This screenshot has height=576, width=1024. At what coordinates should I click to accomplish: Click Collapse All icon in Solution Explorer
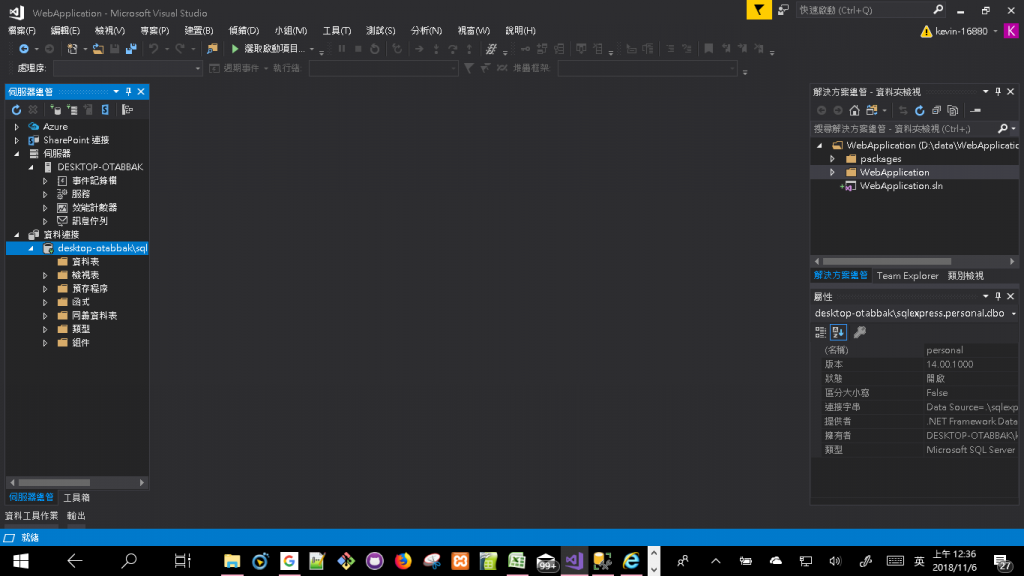pos(936,110)
